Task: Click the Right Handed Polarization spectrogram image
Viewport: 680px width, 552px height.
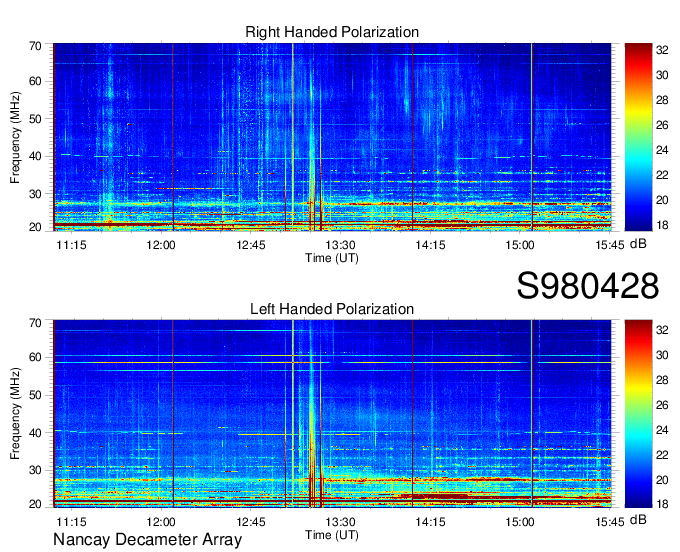Action: point(332,137)
